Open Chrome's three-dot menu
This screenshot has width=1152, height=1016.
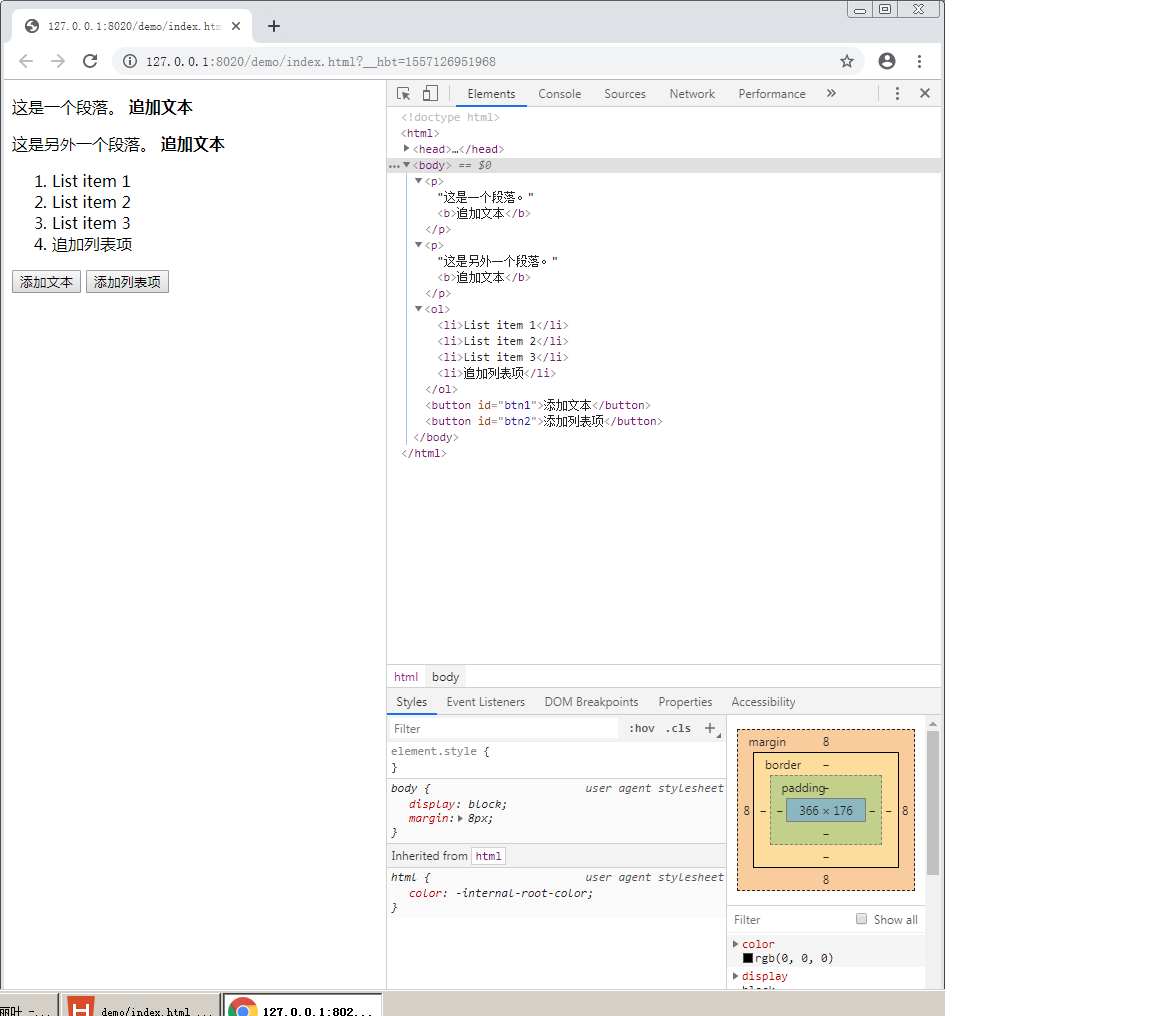(919, 62)
